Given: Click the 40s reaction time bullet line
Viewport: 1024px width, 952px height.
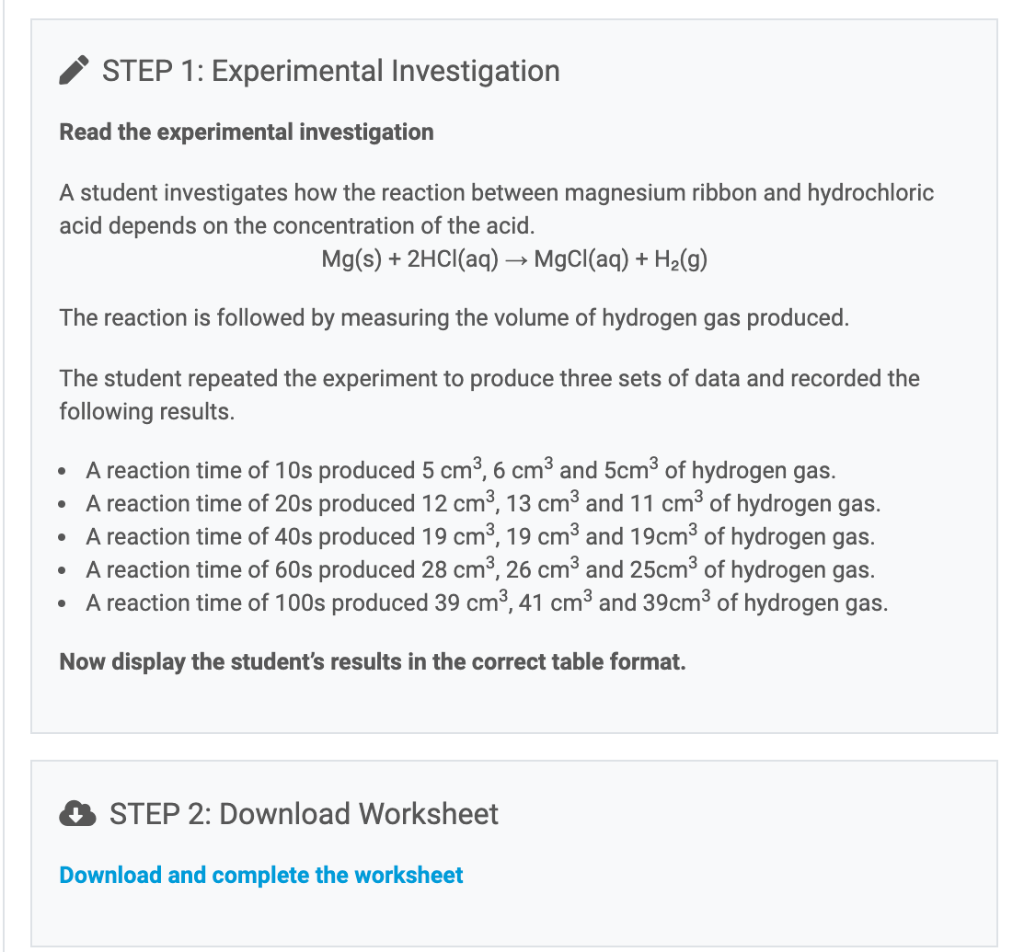Looking at the screenshot, I should (480, 537).
